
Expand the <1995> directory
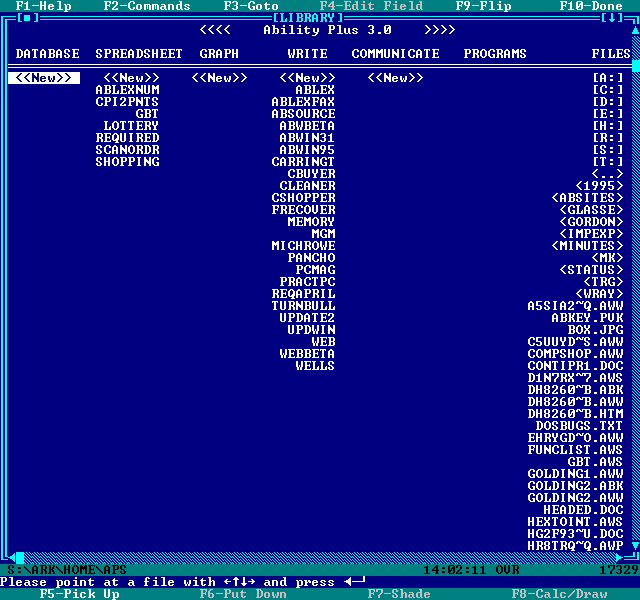[x=599, y=186]
